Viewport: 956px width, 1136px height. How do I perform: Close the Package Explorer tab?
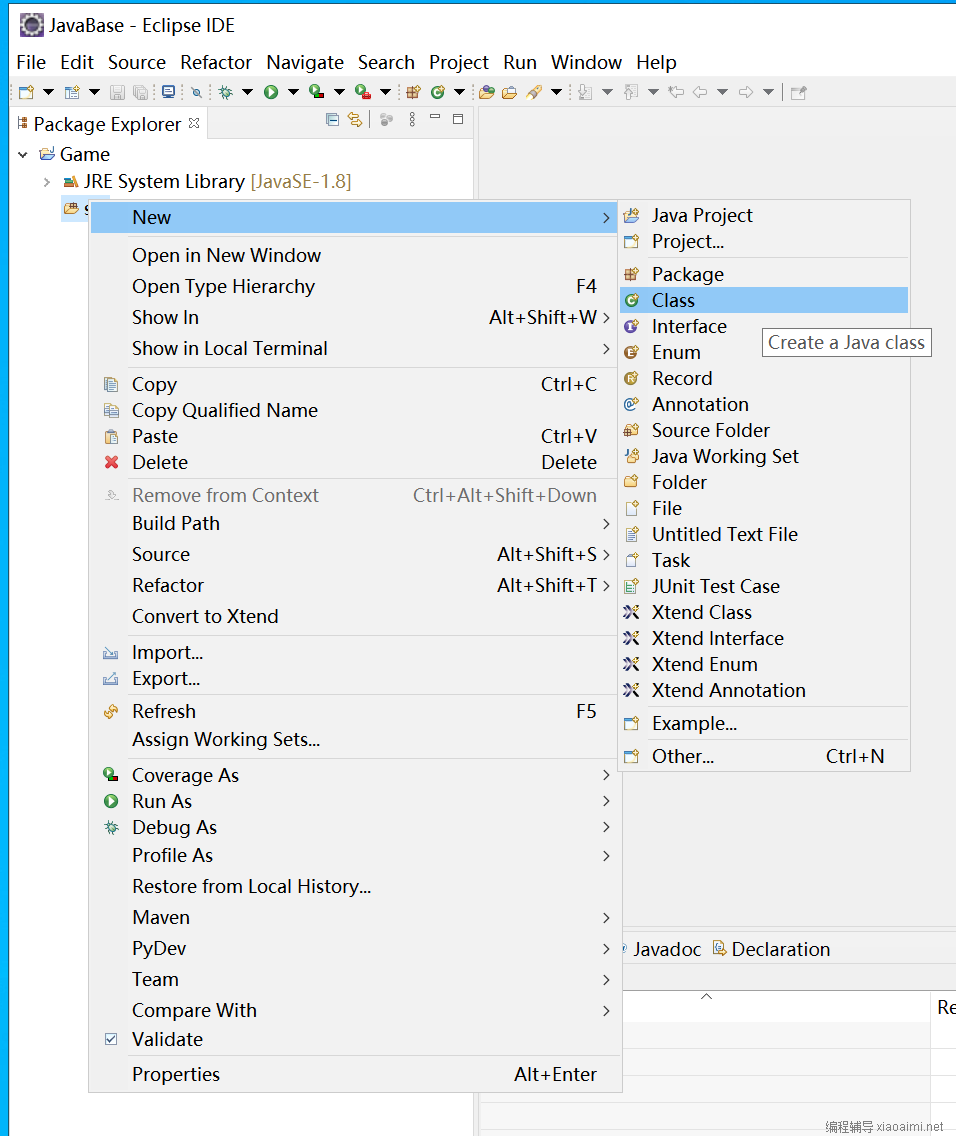[194, 123]
